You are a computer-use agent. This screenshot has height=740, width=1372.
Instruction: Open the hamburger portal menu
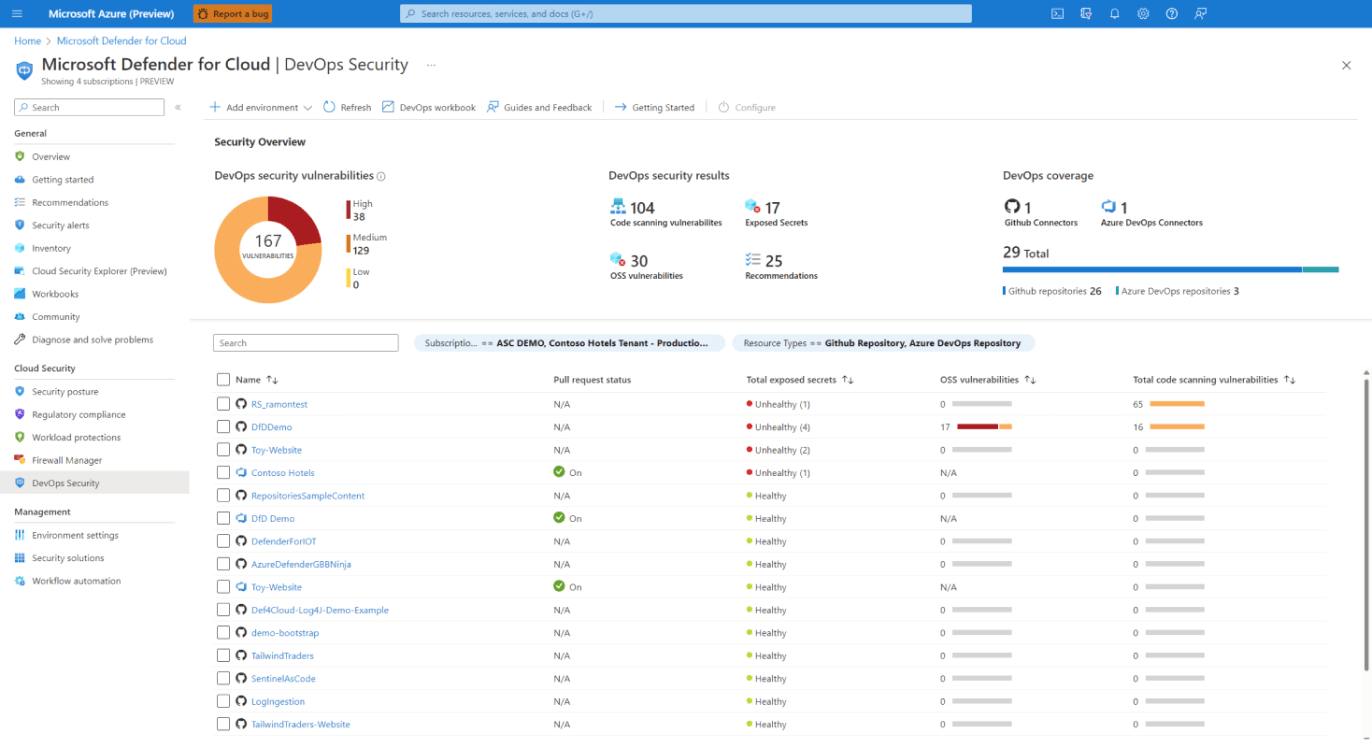click(x=17, y=14)
